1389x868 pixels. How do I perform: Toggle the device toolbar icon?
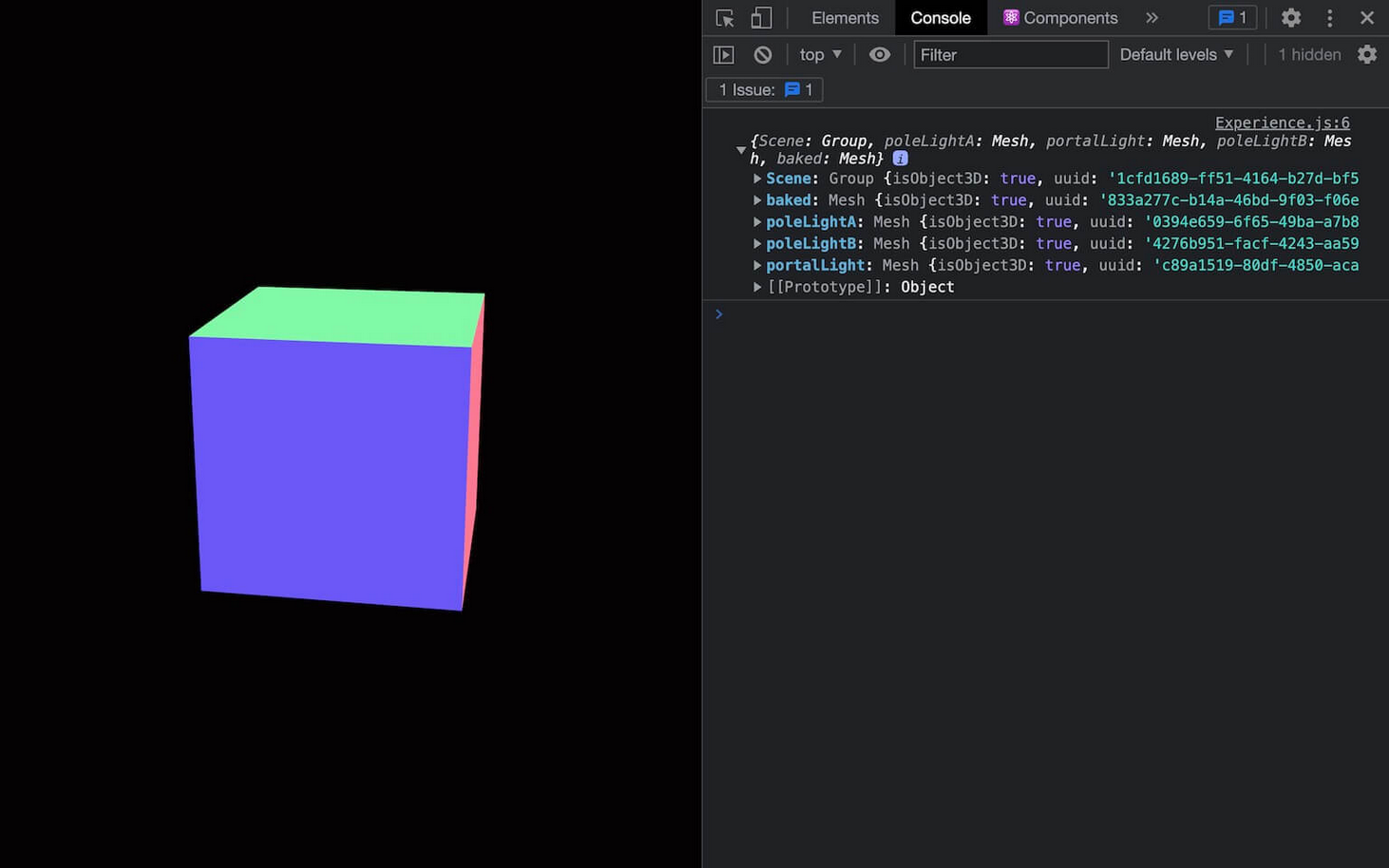tap(761, 18)
